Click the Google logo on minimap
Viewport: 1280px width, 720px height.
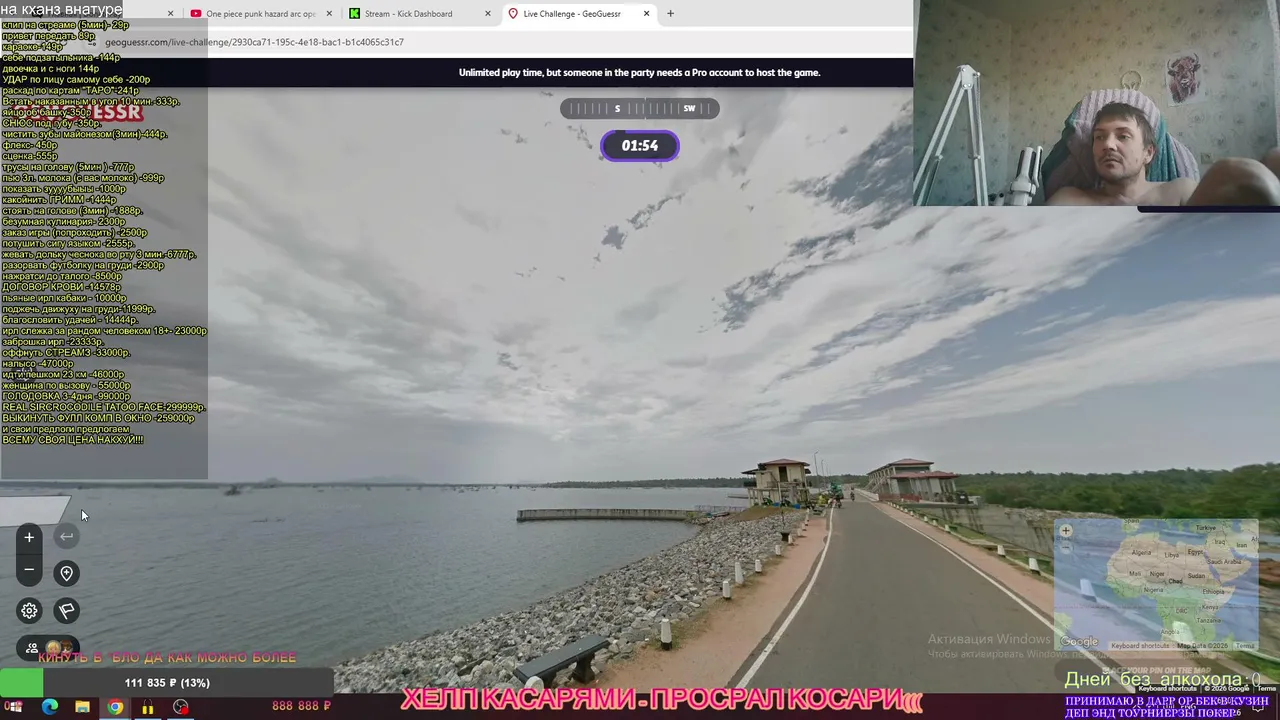click(1079, 642)
